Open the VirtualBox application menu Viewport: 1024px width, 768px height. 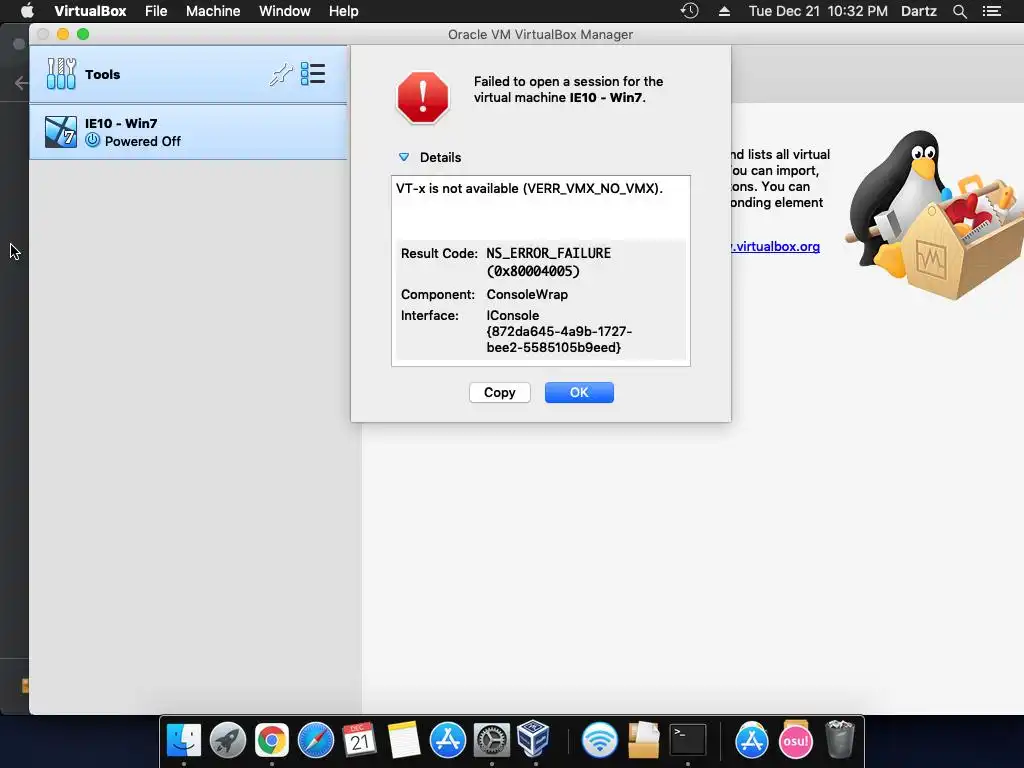tap(90, 11)
